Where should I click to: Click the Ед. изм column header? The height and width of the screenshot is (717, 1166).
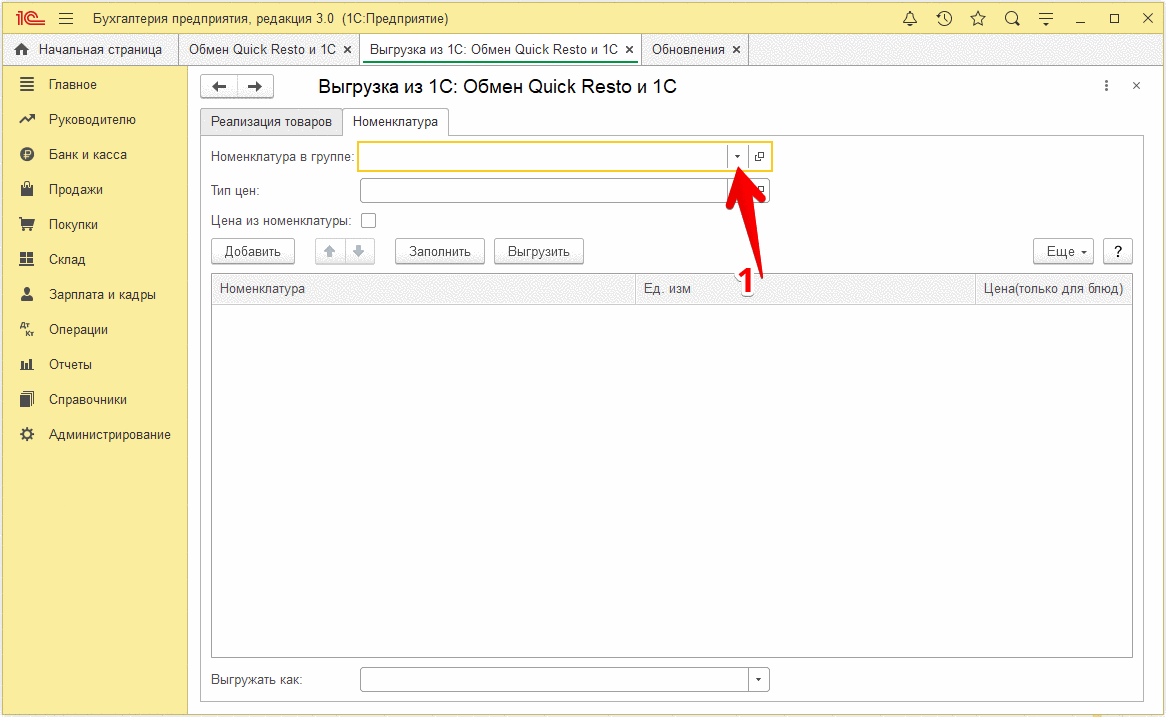tap(805, 289)
